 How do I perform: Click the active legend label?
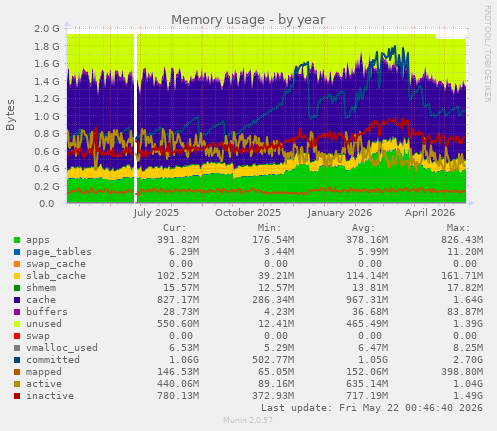(x=44, y=384)
